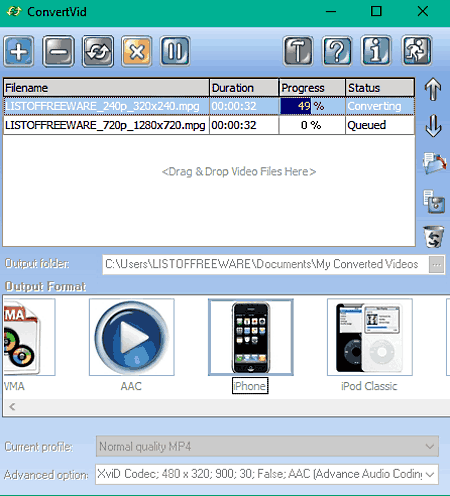Image resolution: width=450 pixels, height=496 pixels.
Task: Select row LISTOFFREEWARE_720p_1280x720.mpg
Action: pos(209,125)
